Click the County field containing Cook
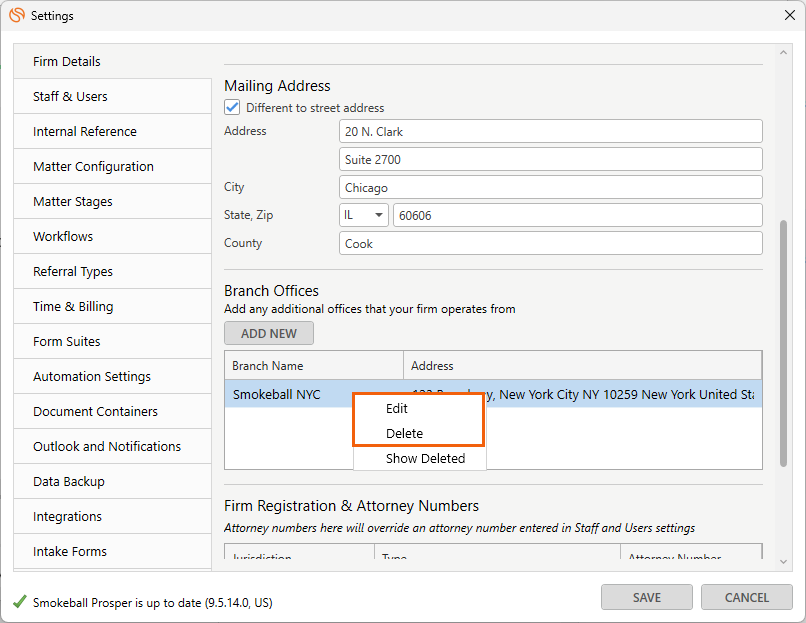 [550, 243]
